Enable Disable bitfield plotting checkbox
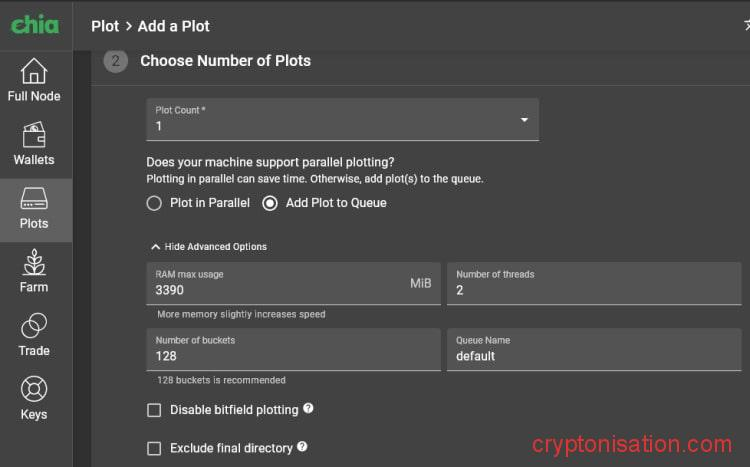 tap(154, 410)
